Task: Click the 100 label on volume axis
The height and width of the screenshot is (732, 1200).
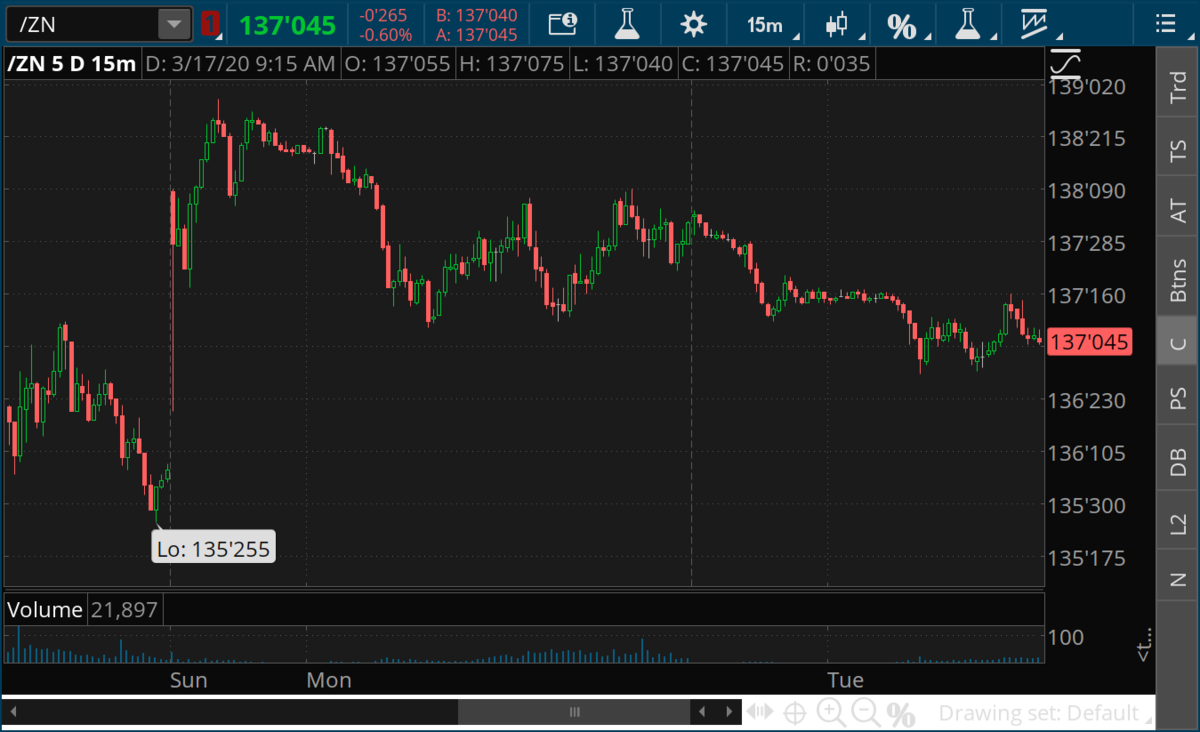Action: point(1065,637)
